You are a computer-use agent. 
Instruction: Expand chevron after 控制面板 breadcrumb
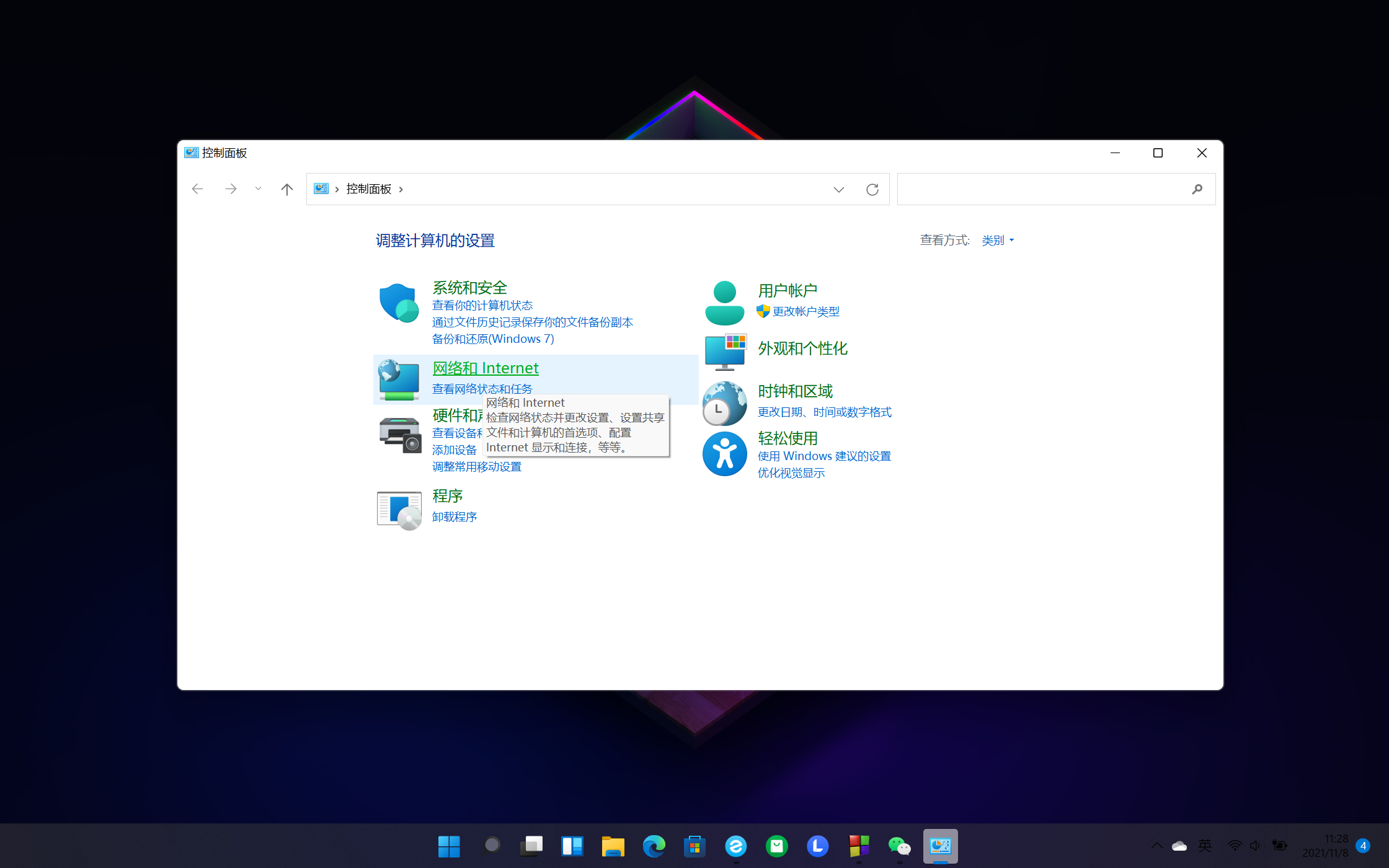click(x=401, y=189)
